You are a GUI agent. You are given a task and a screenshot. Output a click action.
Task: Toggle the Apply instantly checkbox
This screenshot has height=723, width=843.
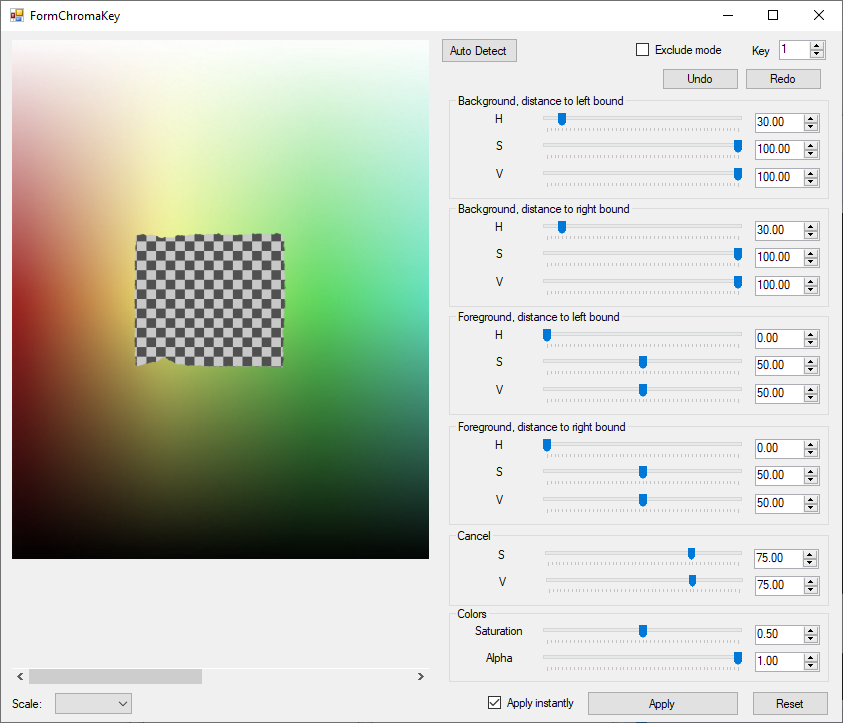click(494, 703)
